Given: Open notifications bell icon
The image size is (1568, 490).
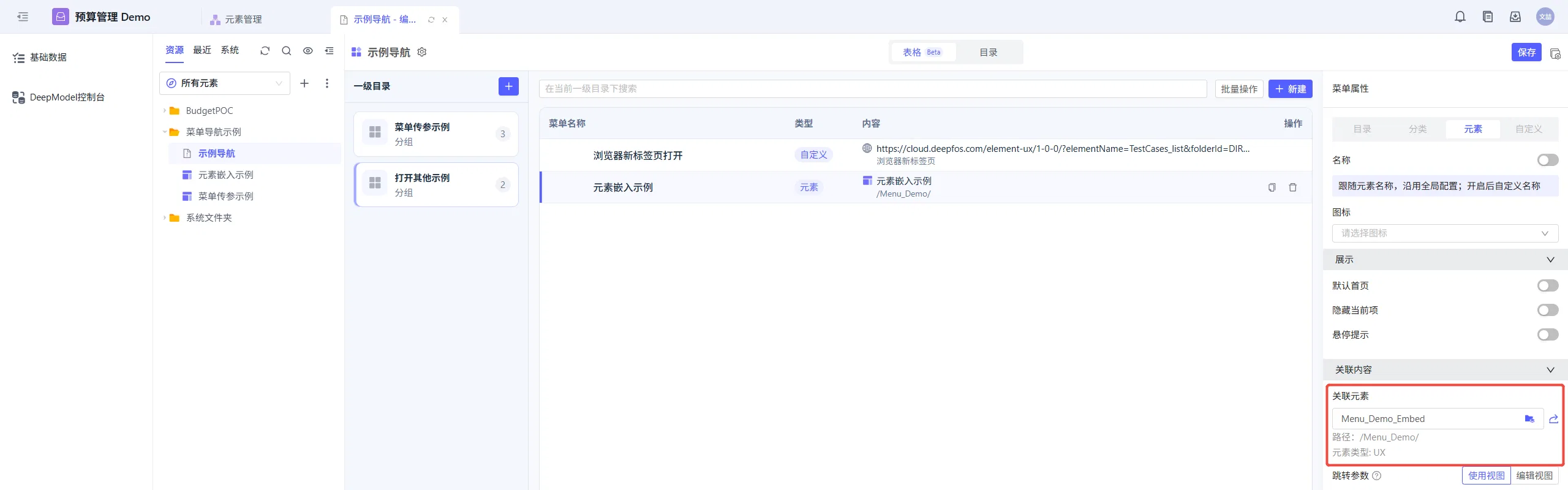Looking at the screenshot, I should (x=1460, y=17).
